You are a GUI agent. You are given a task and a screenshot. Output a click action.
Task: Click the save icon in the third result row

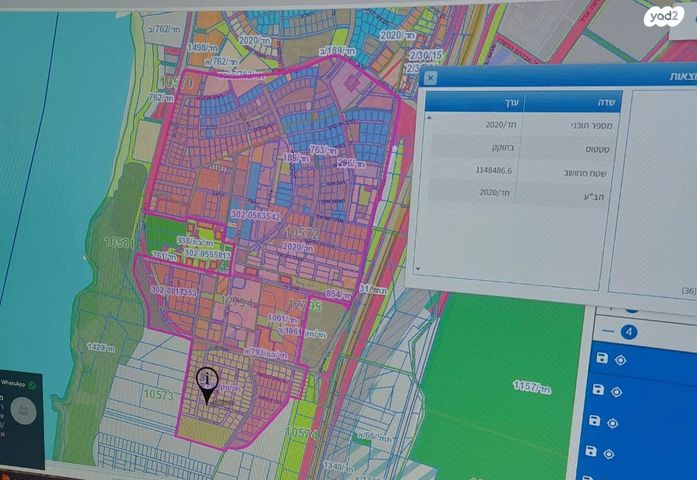tap(596, 421)
